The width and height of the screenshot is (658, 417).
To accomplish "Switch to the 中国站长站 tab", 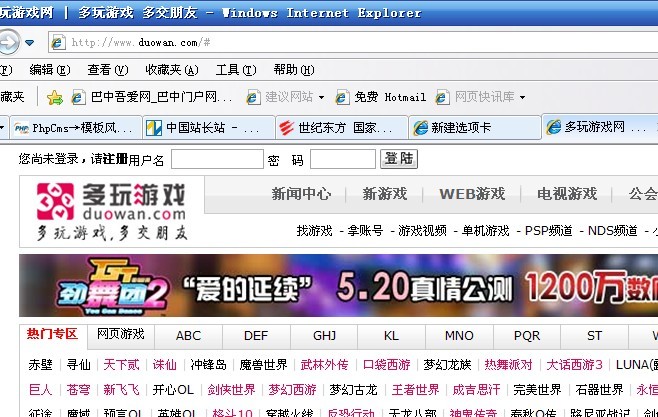I will (x=209, y=128).
